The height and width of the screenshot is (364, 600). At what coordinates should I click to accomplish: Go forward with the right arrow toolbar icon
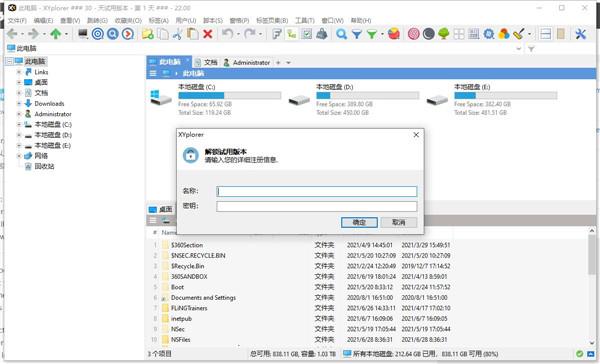tap(34, 34)
